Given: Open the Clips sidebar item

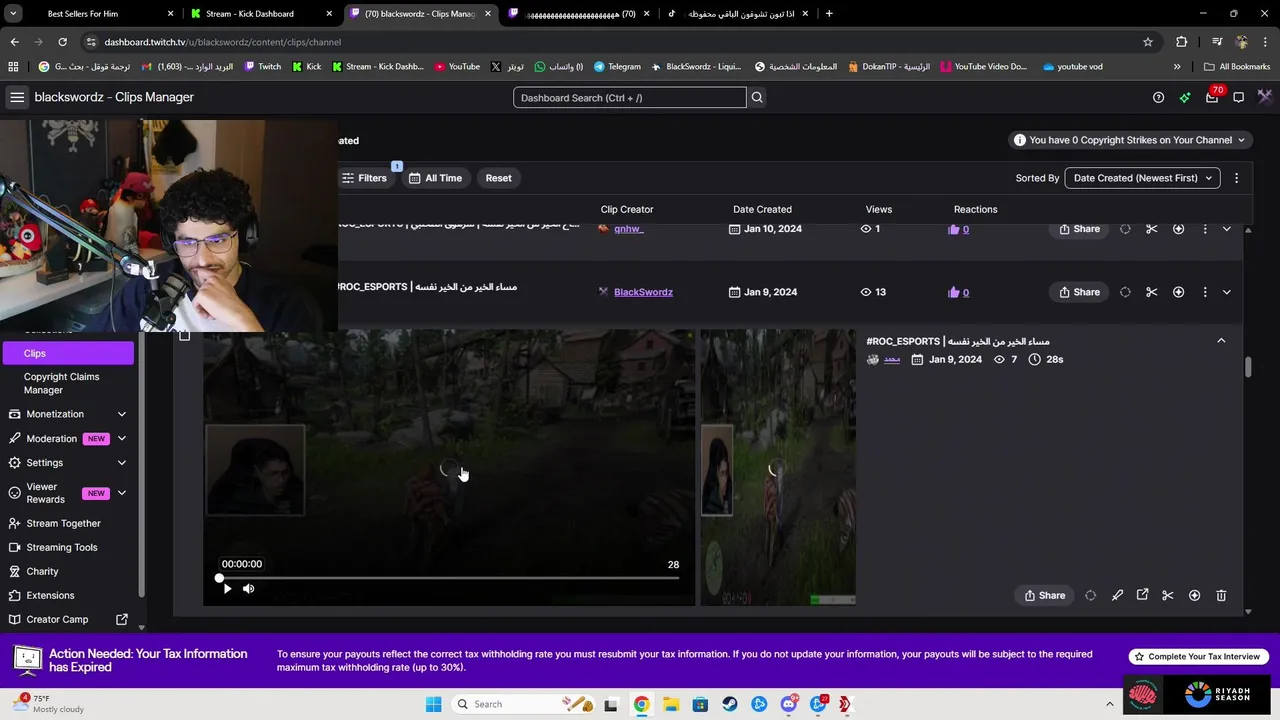Looking at the screenshot, I should tap(68, 353).
